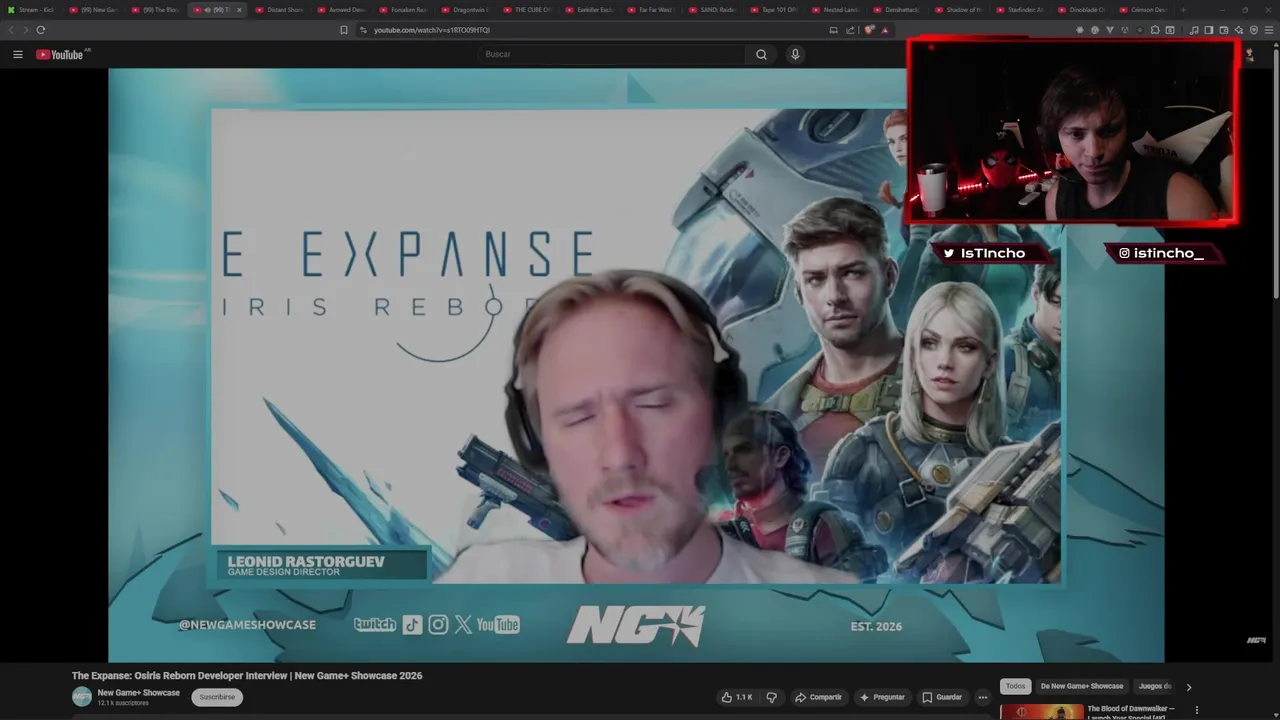Image resolution: width=1280 pixels, height=720 pixels.
Task: Click the video player to pause
Action: (636, 365)
